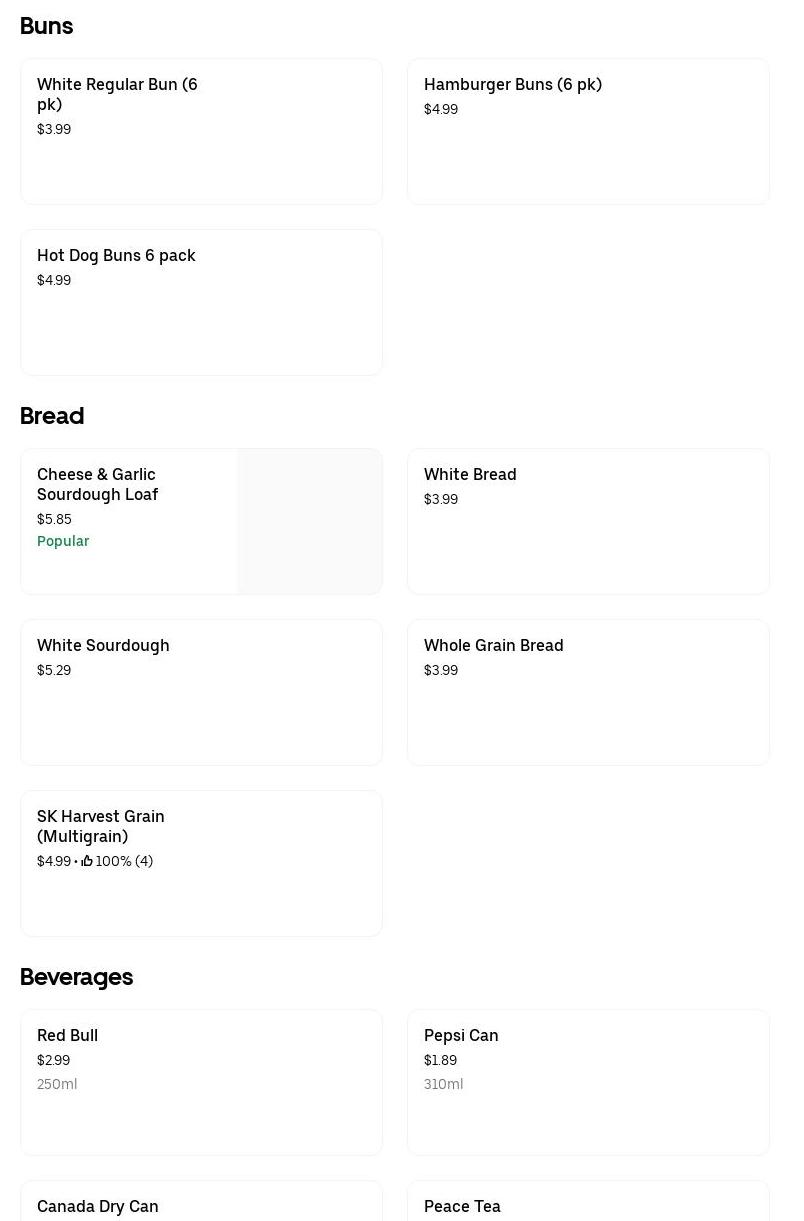804x1221 pixels.
Task: Click the Cheese & Garlic Sourdough image placeholder
Action: (309, 521)
